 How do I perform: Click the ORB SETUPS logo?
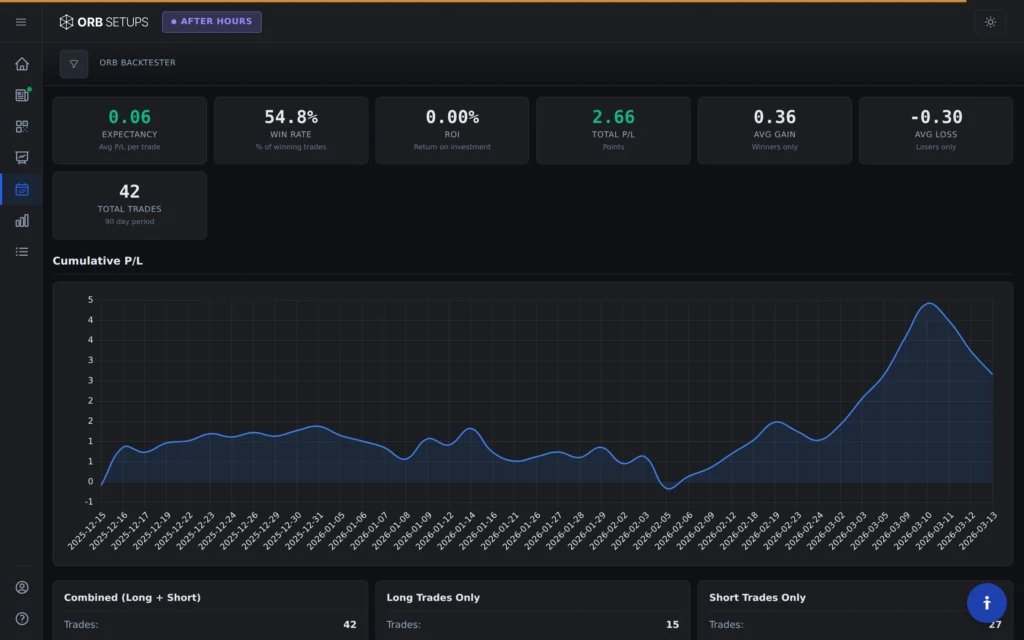(104, 22)
